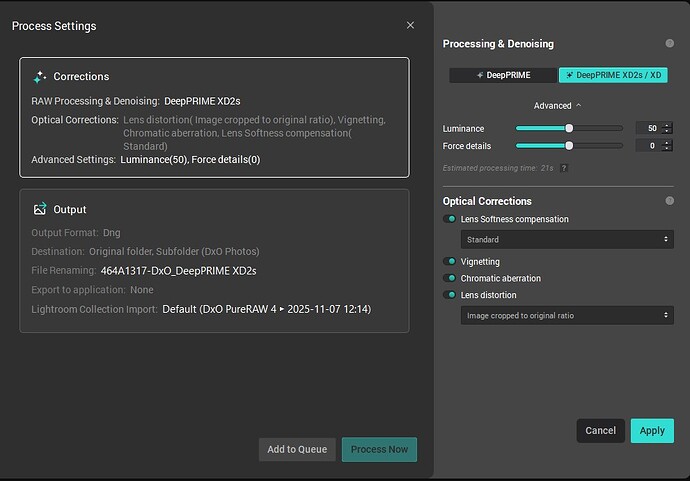The width and height of the screenshot is (690, 481).
Task: Click the Apply button
Action: (x=652, y=430)
